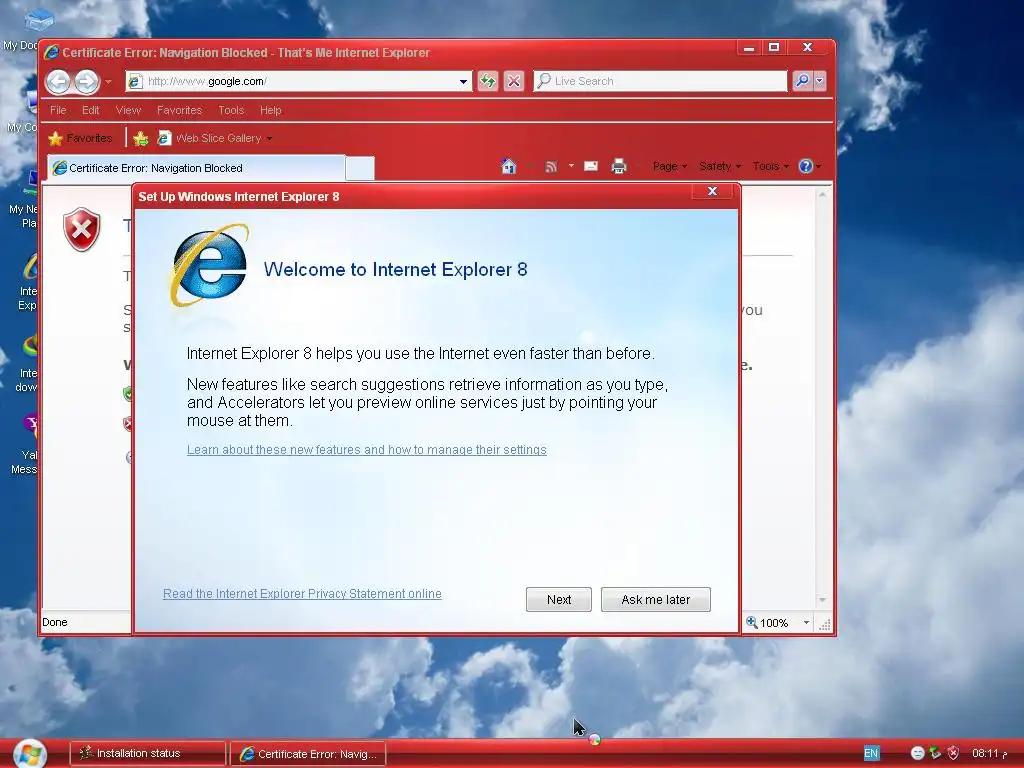Open Favorites center star button
The width and height of the screenshot is (1024, 768).
click(81, 138)
